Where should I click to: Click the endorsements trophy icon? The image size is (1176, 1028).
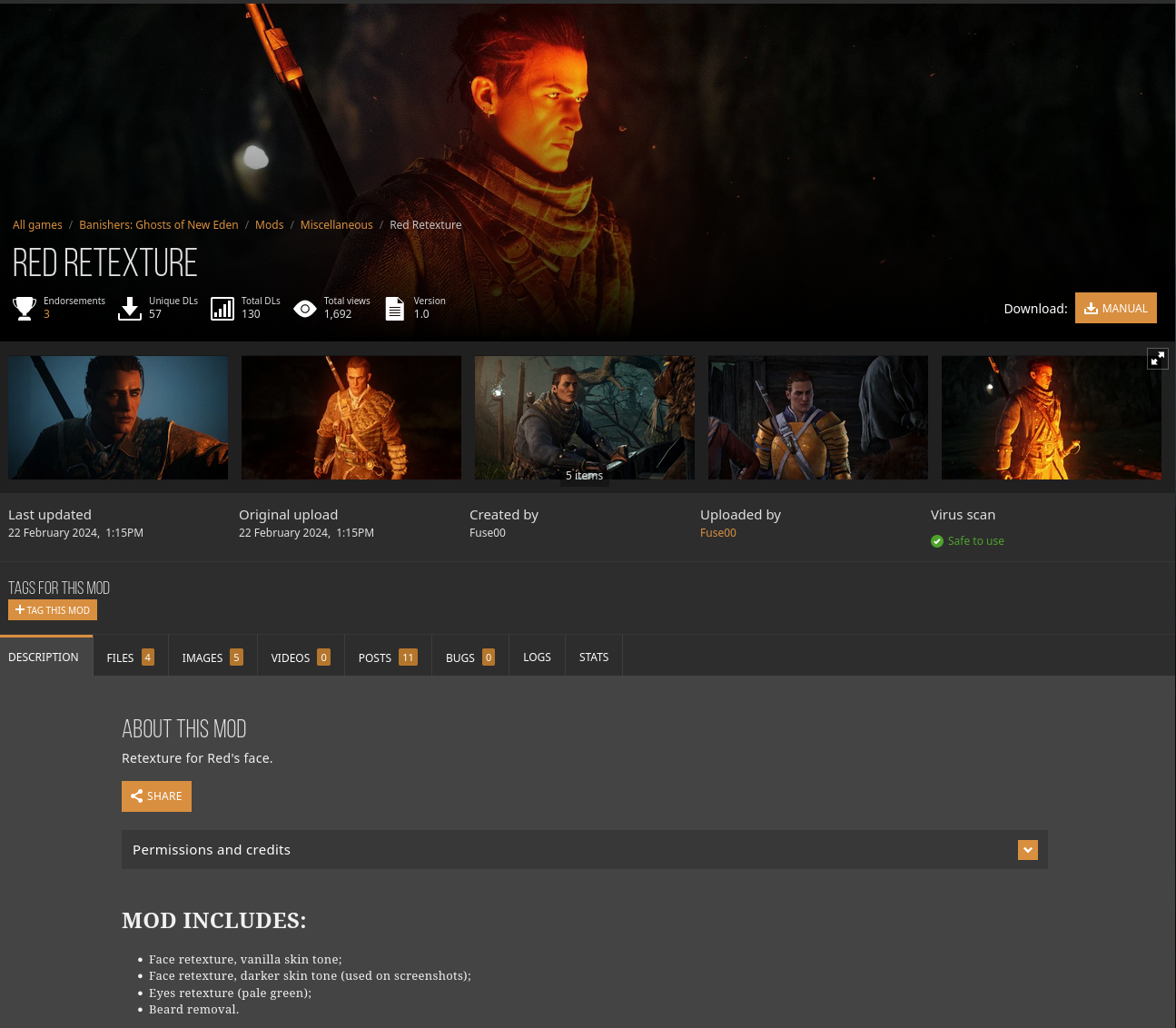pos(25,309)
